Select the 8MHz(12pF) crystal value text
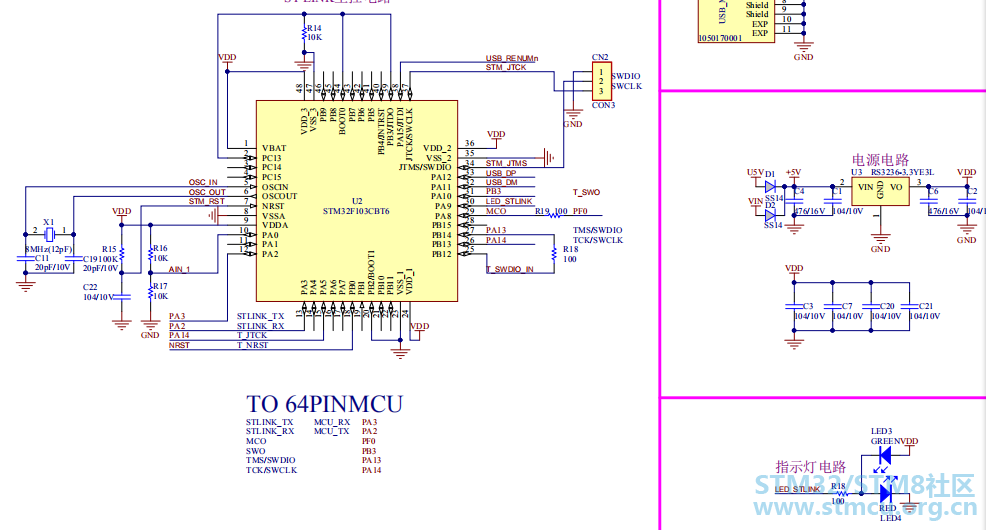This screenshot has width=986, height=530. click(48, 249)
